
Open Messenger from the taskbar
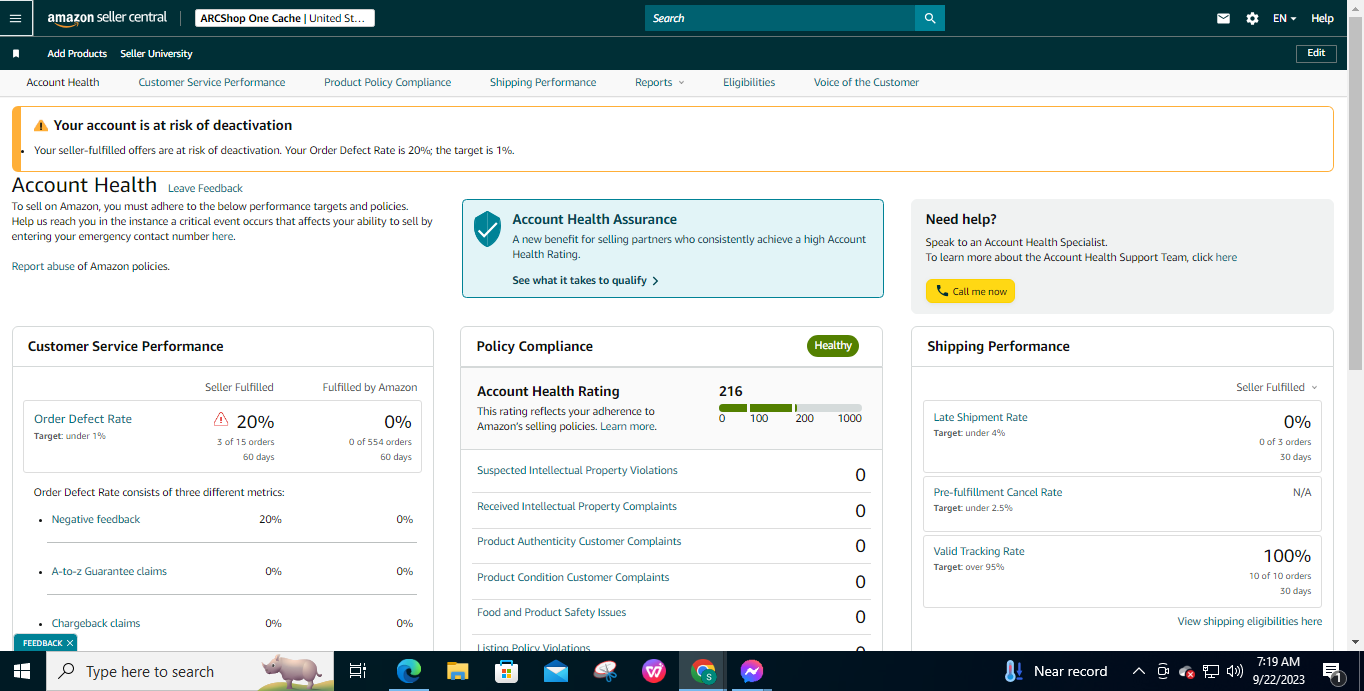[x=752, y=671]
